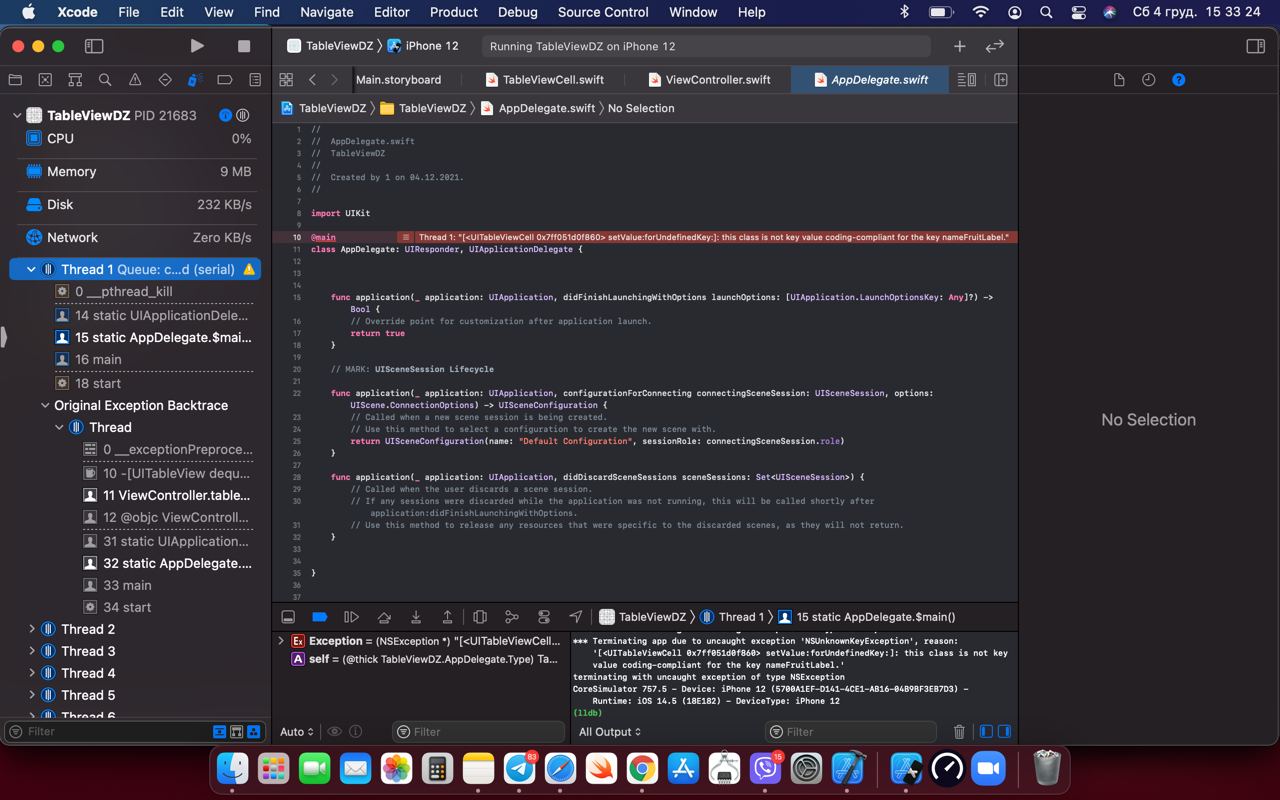The width and height of the screenshot is (1280, 800).
Task: Switch to the ViewController.swift tab
Action: pyautogui.click(x=710, y=80)
